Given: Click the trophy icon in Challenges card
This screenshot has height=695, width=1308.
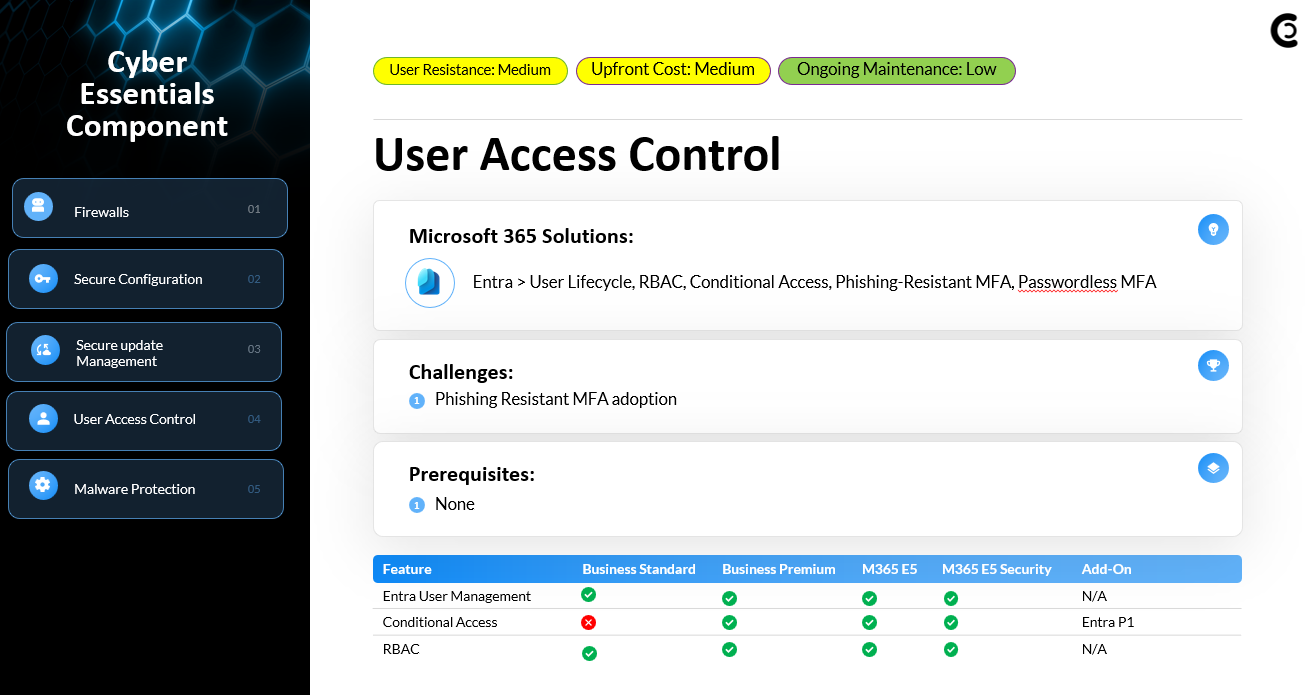Looking at the screenshot, I should [x=1213, y=366].
